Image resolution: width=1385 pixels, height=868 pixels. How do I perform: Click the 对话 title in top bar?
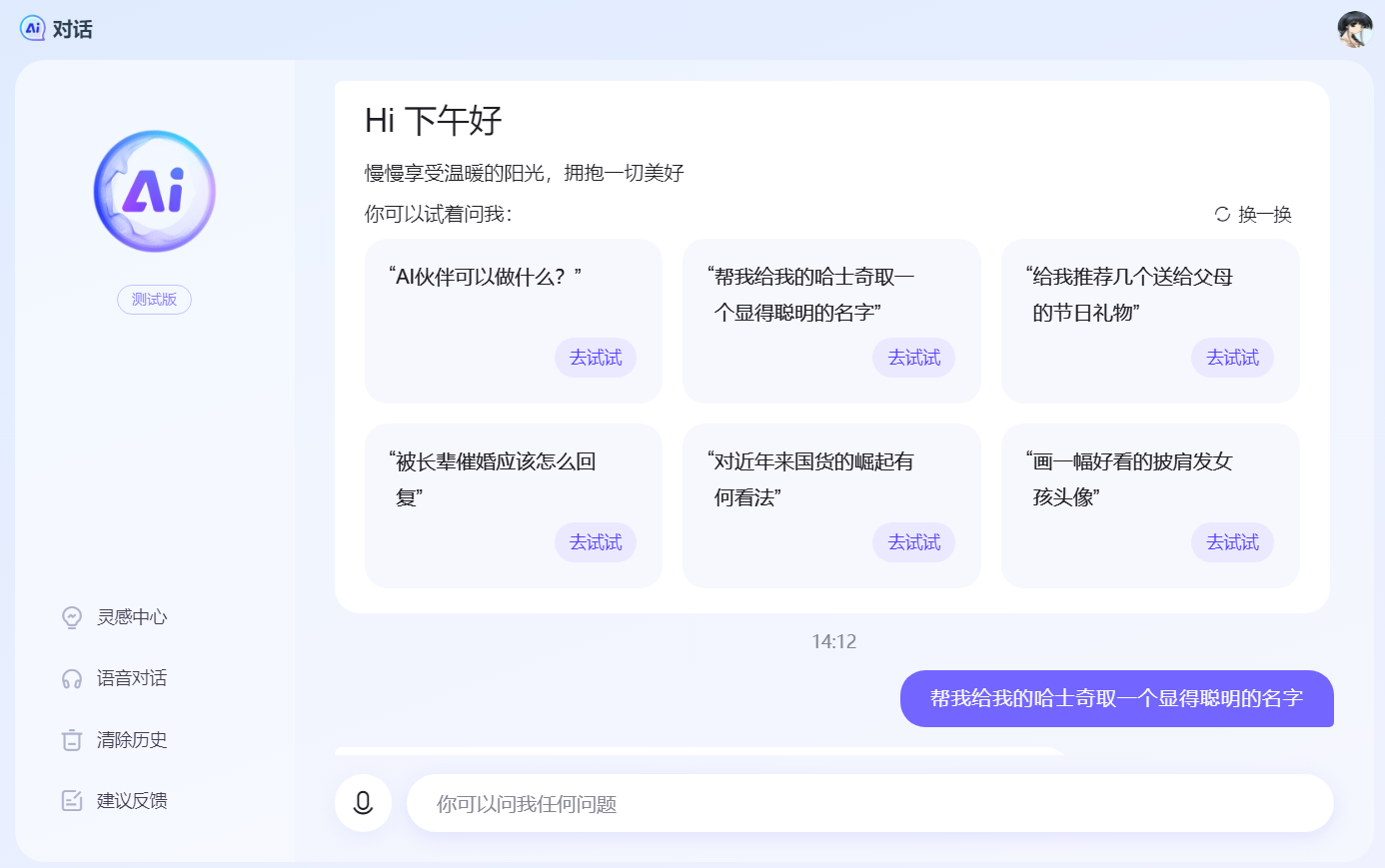tap(72, 29)
